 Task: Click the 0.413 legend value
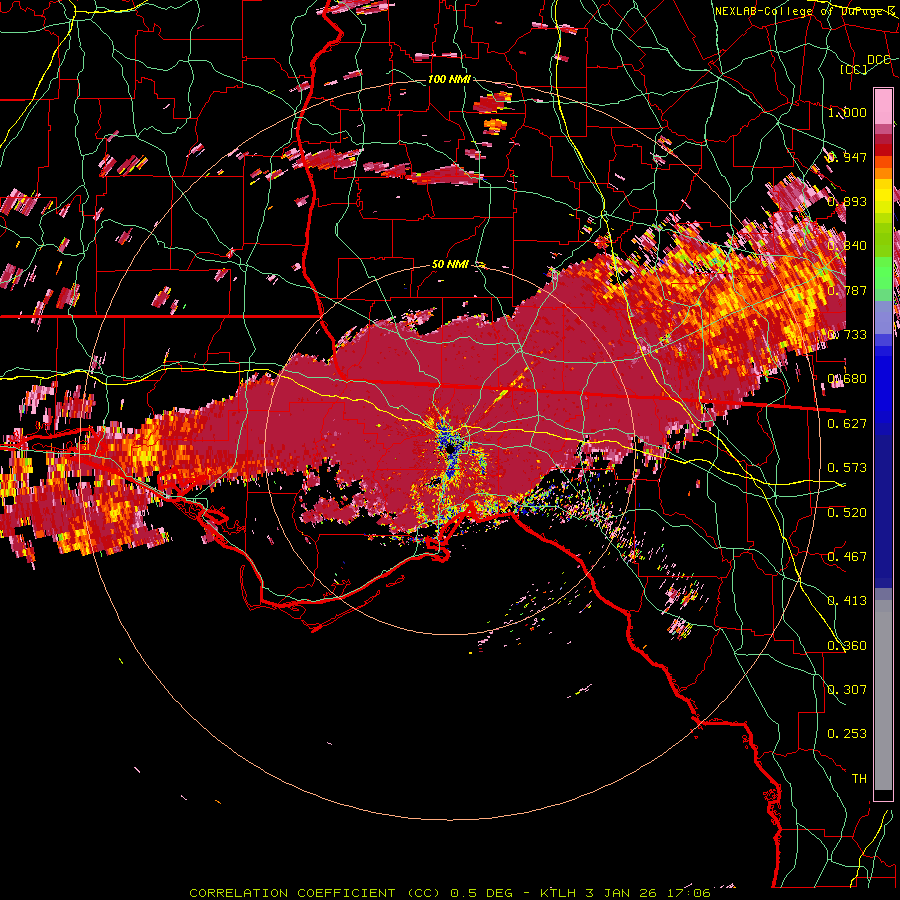pos(847,601)
